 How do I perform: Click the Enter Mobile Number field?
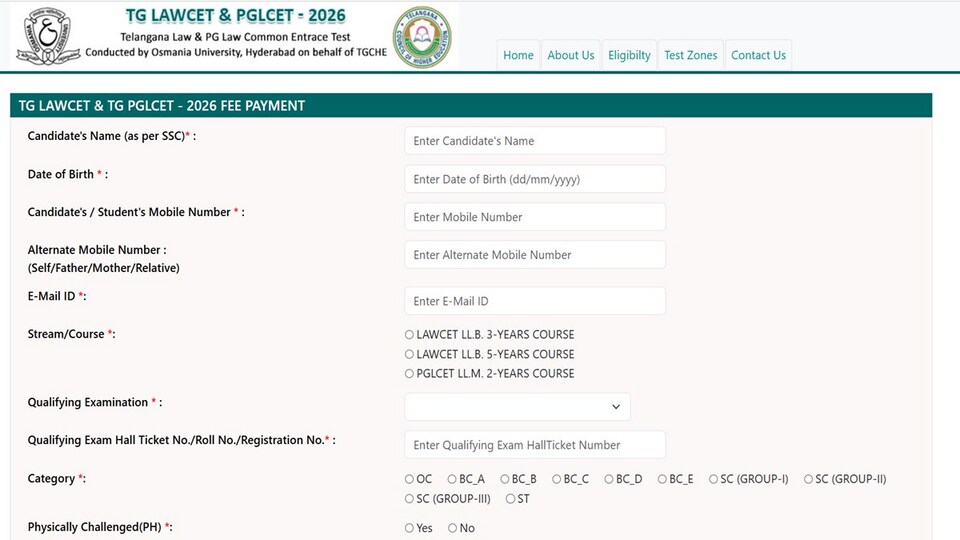535,217
